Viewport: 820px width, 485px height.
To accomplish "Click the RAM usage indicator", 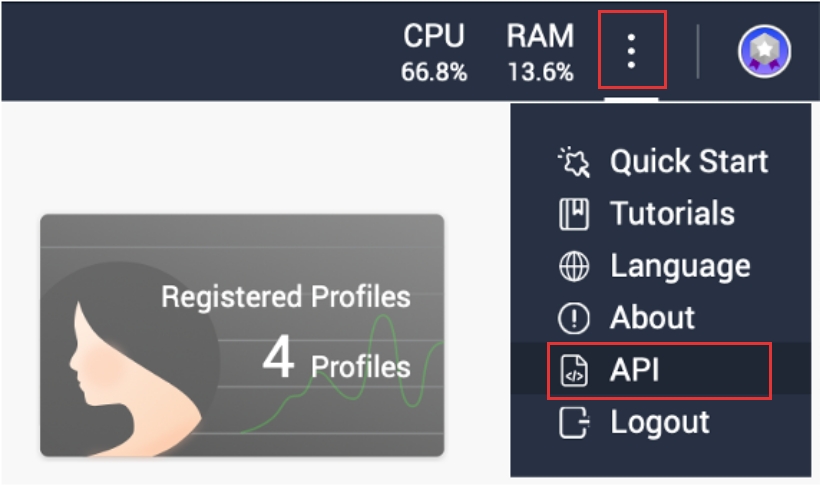I will [x=540, y=52].
